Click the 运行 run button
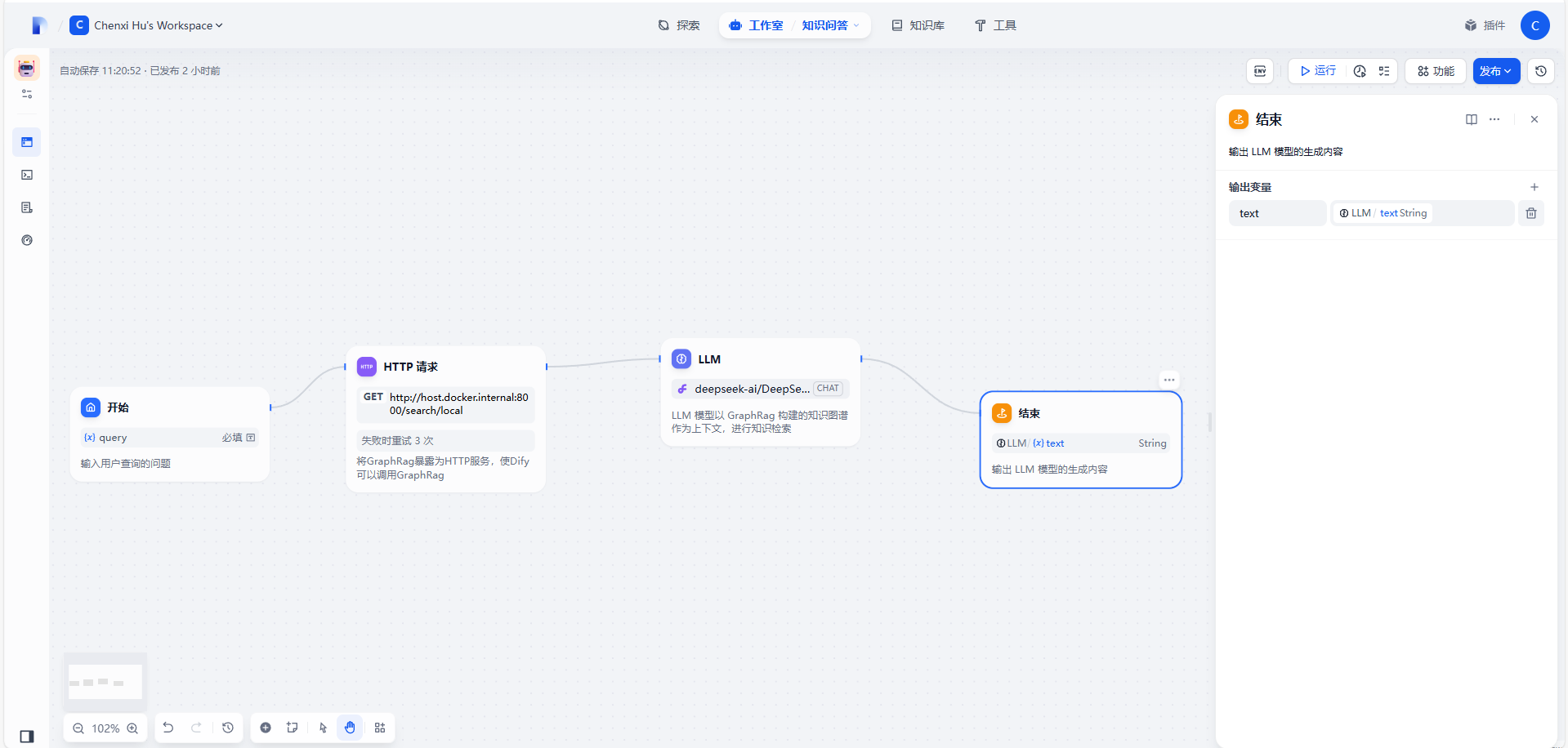Image resolution: width=1568 pixels, height=748 pixels. click(1316, 71)
